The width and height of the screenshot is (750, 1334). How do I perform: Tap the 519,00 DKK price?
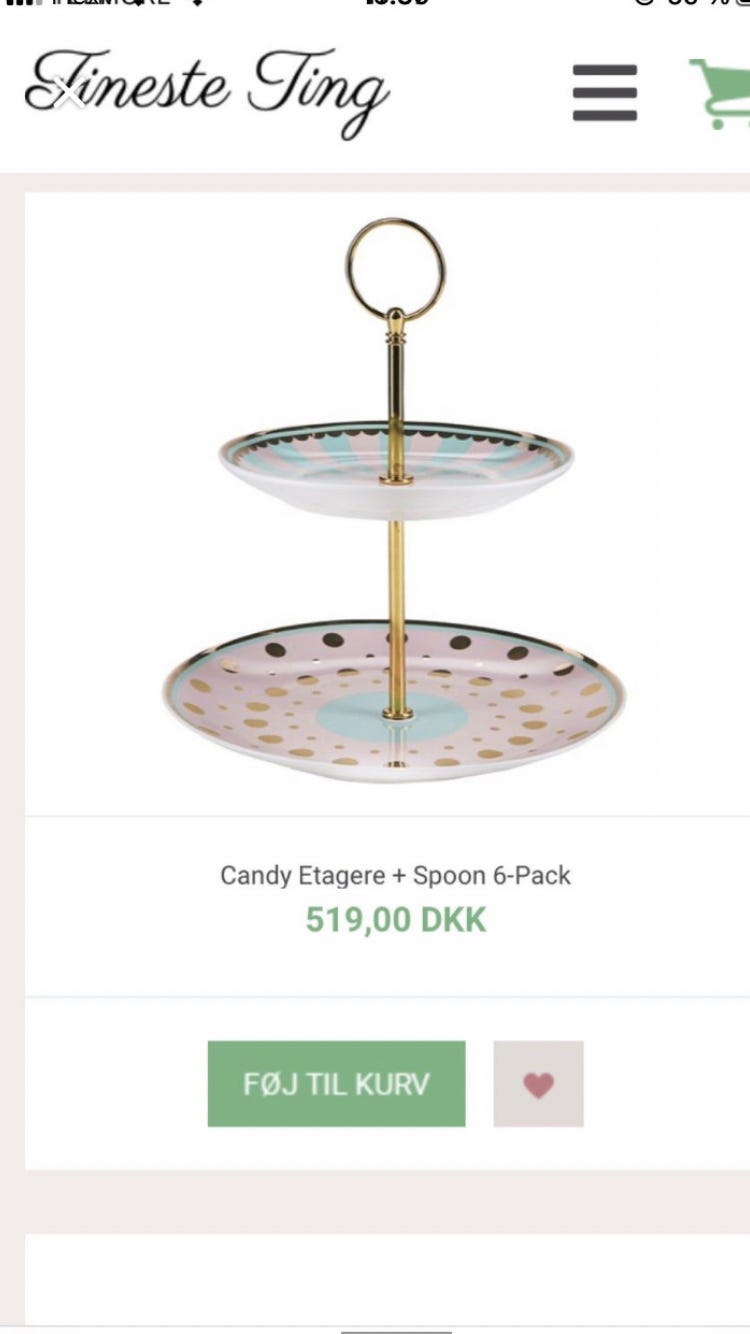[395, 920]
